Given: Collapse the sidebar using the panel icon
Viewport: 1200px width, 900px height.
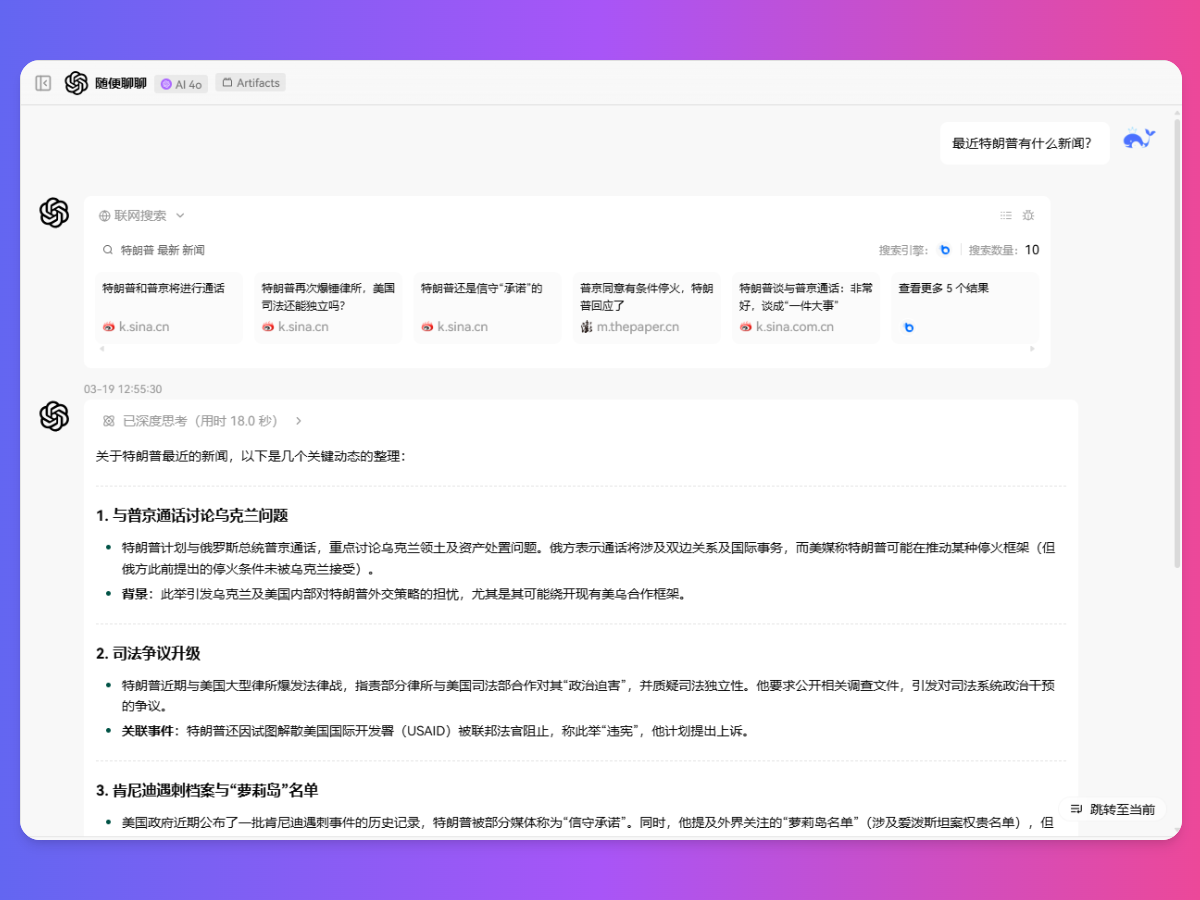Looking at the screenshot, I should click(42, 83).
